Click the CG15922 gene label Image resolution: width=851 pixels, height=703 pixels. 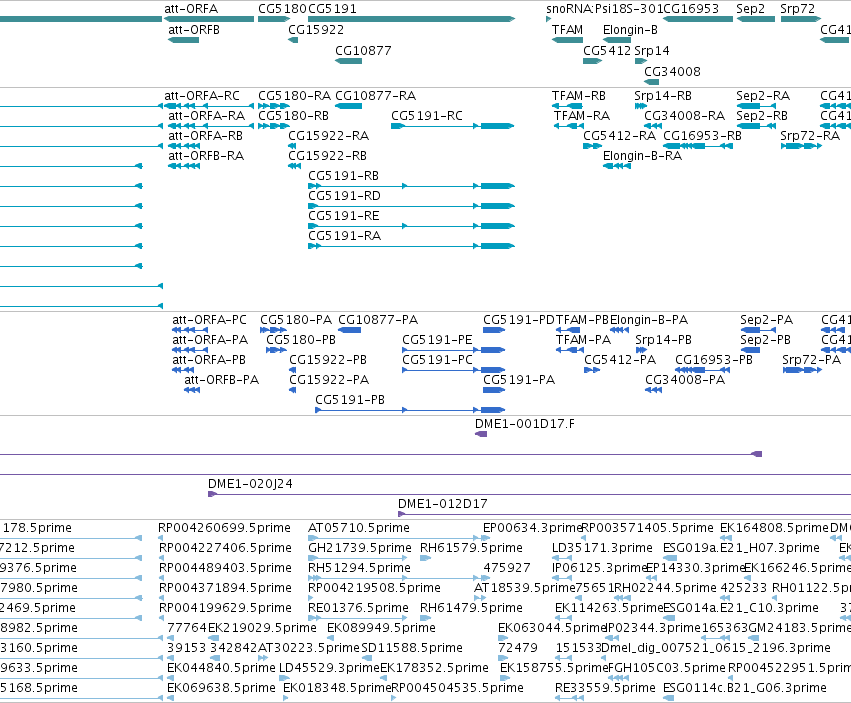tap(316, 30)
